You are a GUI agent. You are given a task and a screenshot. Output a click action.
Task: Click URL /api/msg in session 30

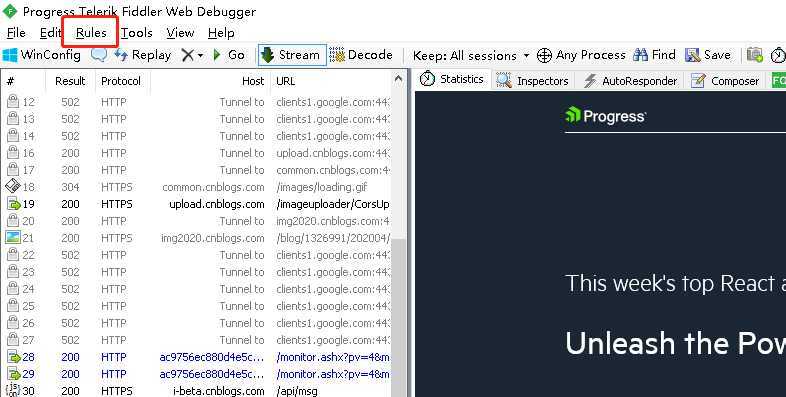point(297,391)
